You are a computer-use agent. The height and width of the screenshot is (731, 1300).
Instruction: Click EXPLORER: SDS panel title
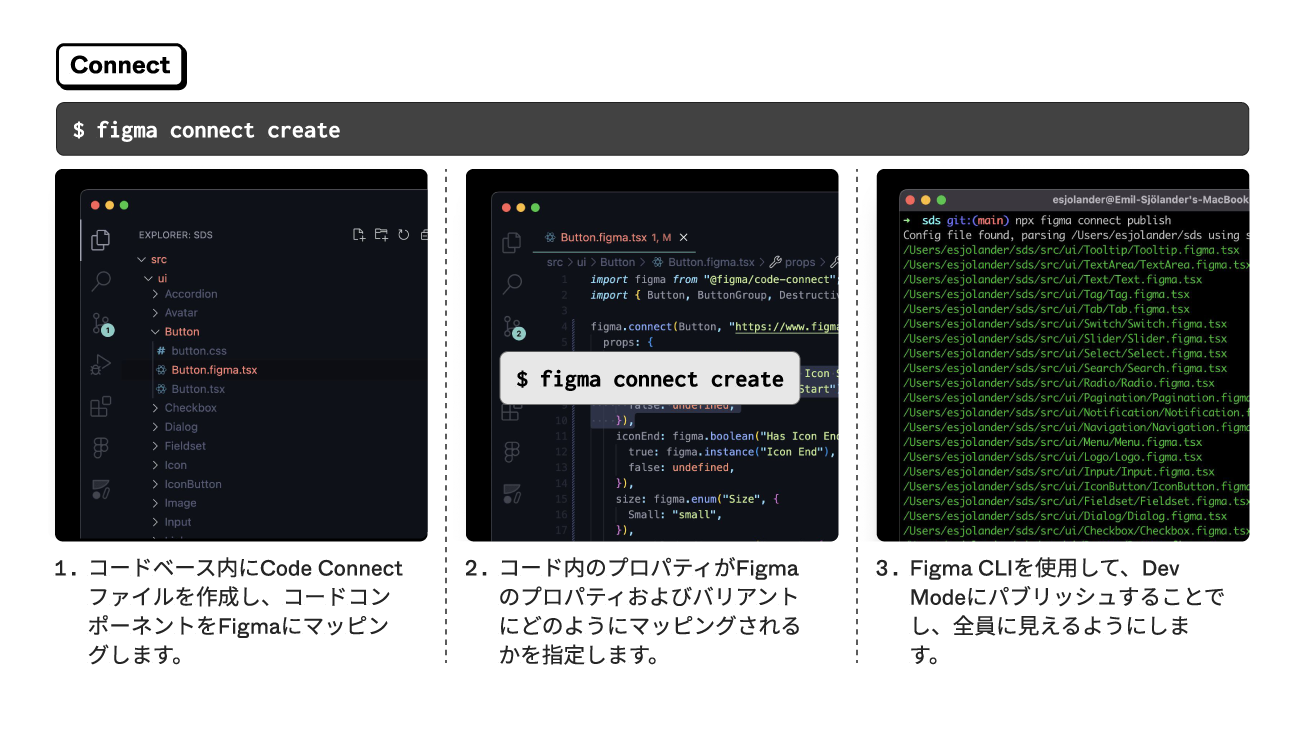pyautogui.click(x=175, y=235)
